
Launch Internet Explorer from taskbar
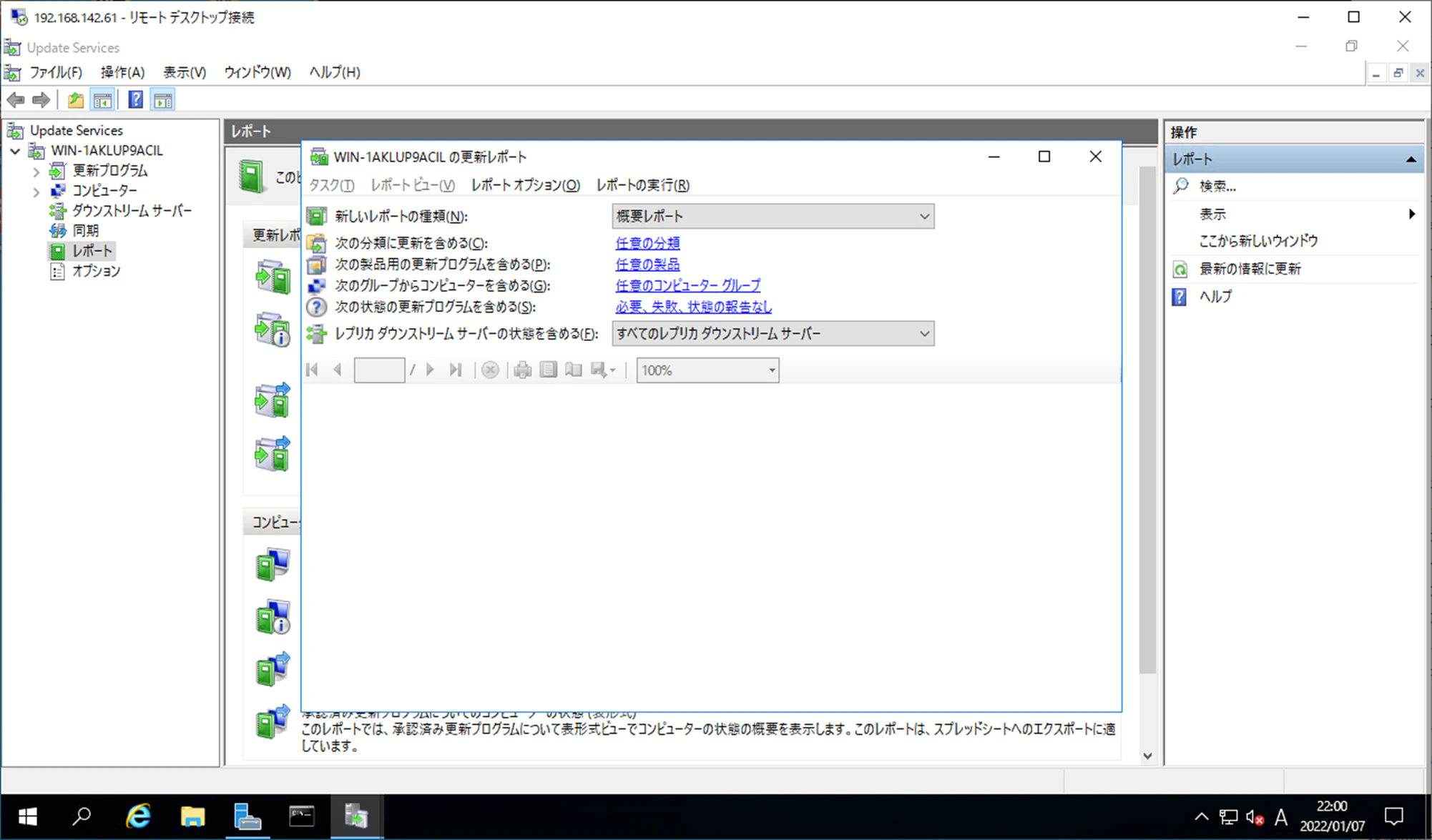coord(137,816)
